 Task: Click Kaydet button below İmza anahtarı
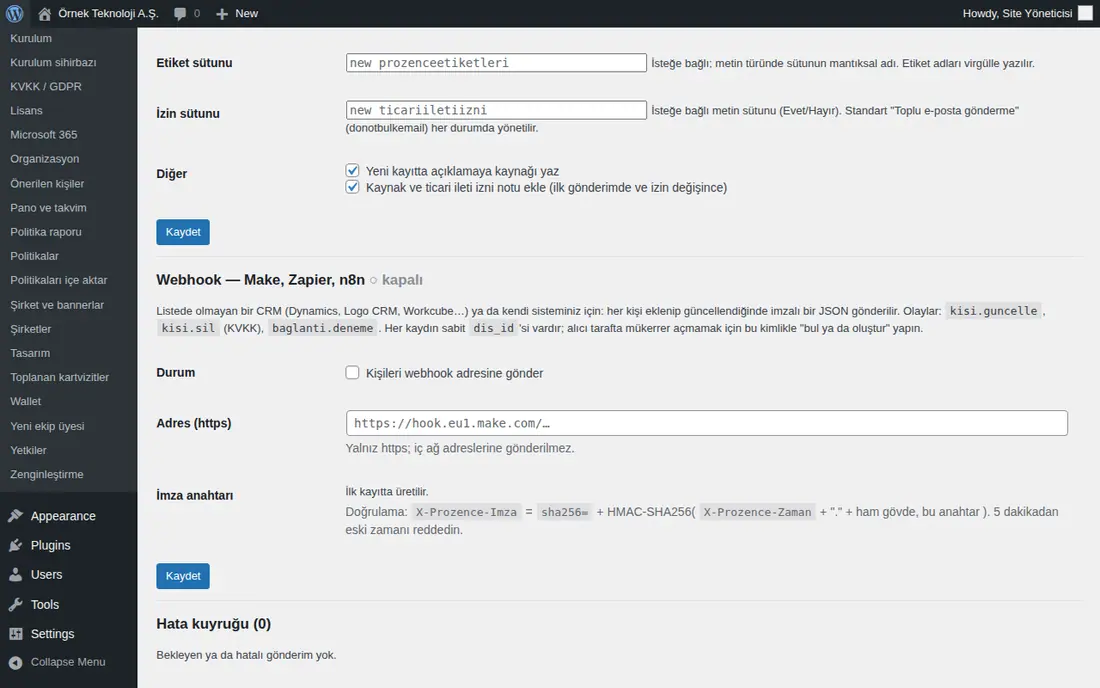(182, 576)
